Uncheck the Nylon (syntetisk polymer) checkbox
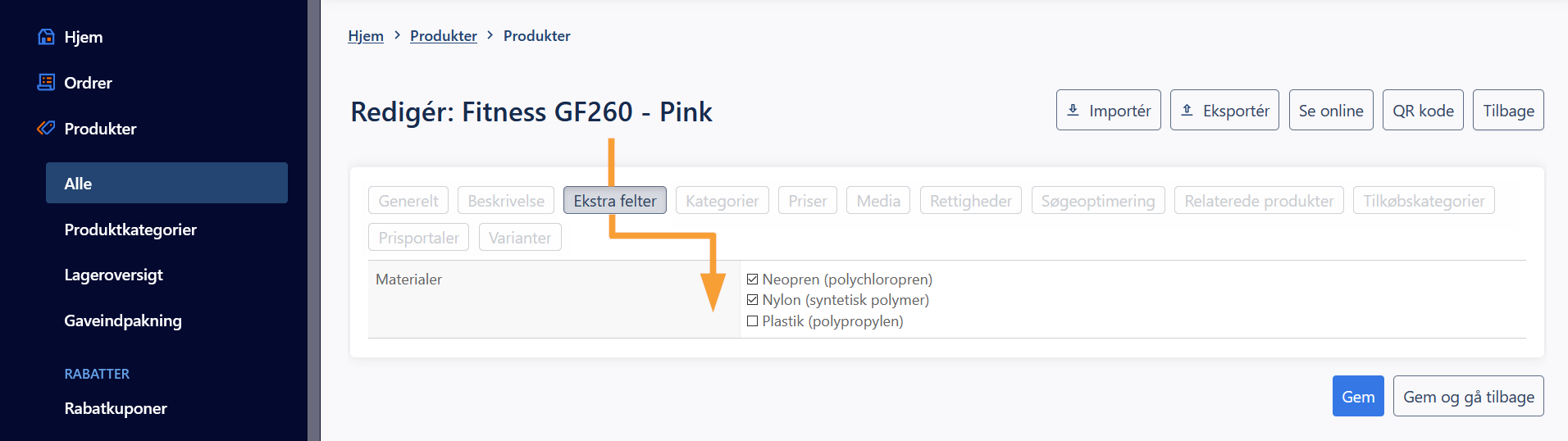The image size is (1568, 441). (752, 300)
